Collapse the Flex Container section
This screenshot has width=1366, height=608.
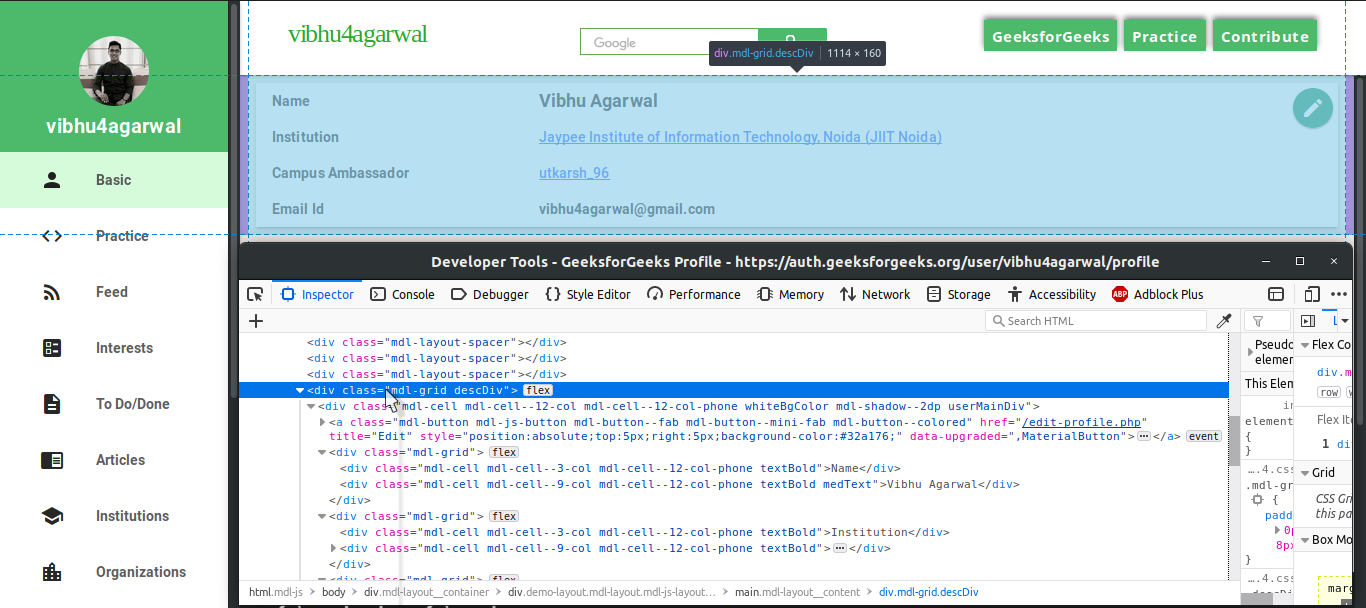coord(1304,345)
